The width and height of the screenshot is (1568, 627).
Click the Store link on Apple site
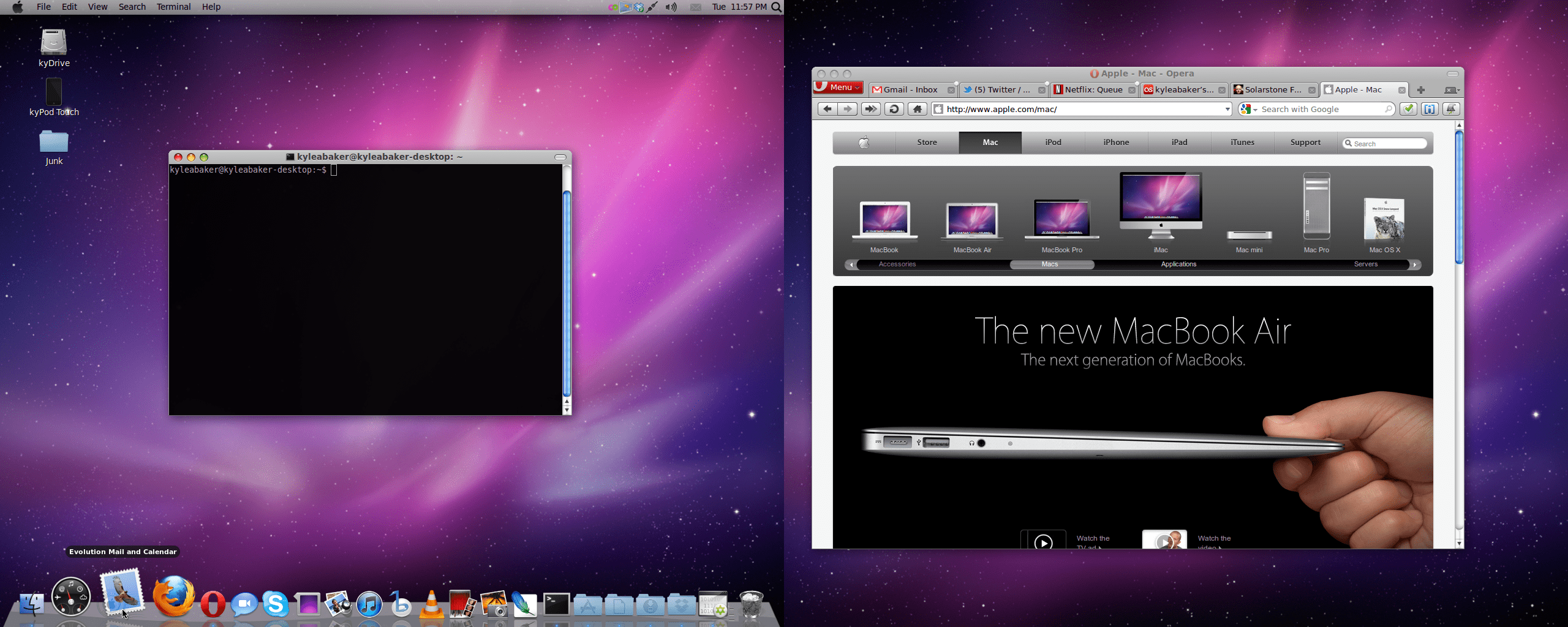tap(927, 143)
